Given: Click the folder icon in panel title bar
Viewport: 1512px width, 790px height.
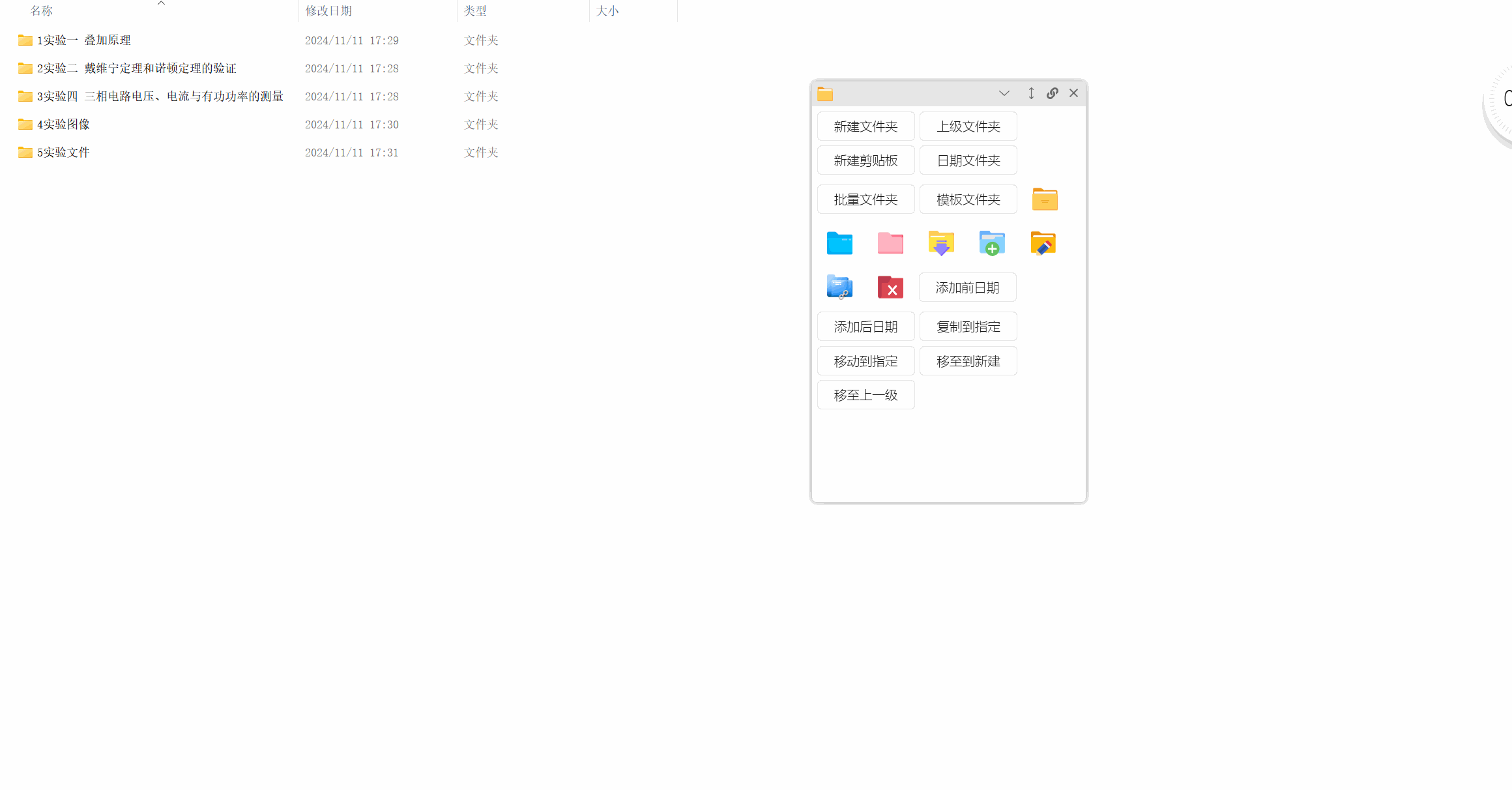Looking at the screenshot, I should pyautogui.click(x=825, y=94).
